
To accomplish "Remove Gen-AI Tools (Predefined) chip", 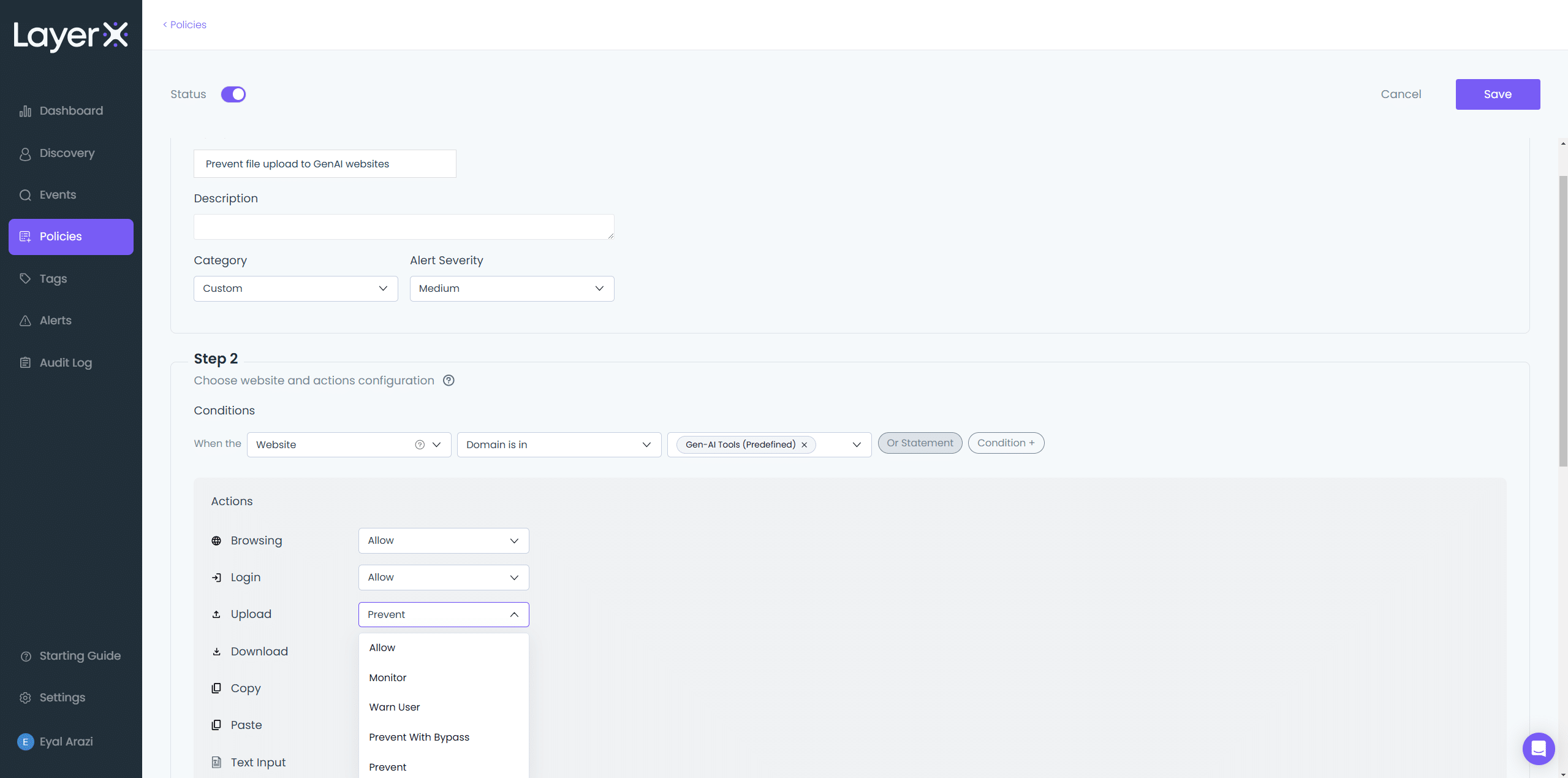I will coord(804,444).
